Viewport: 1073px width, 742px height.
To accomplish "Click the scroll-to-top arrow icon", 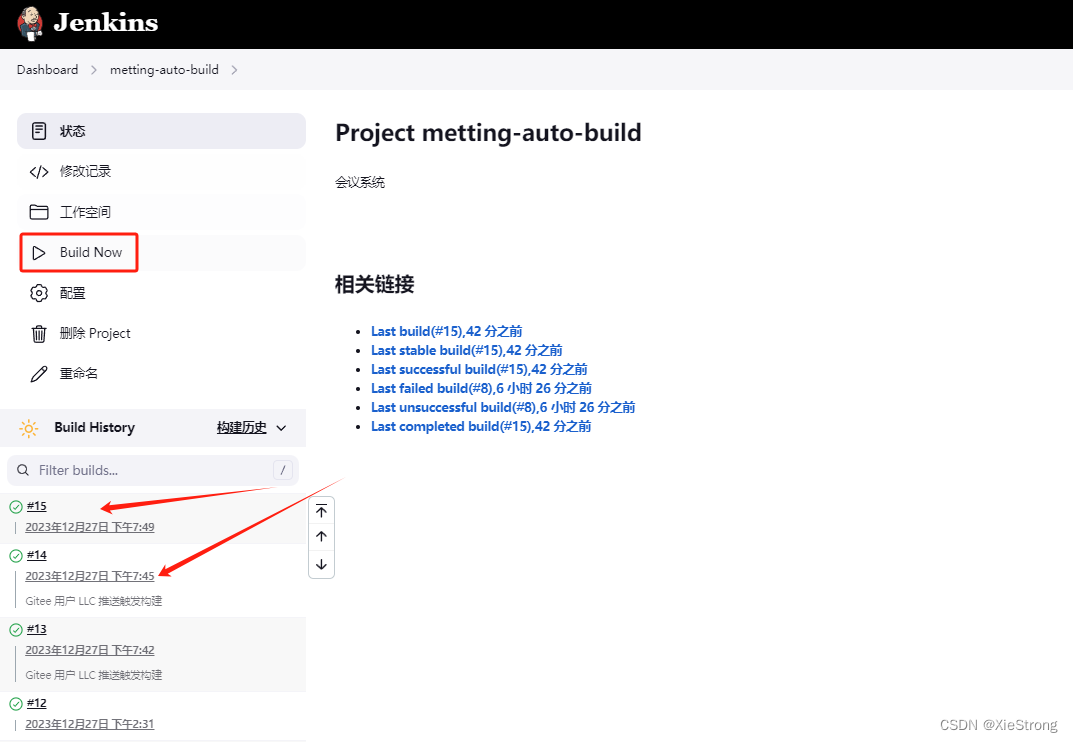I will coord(321,511).
